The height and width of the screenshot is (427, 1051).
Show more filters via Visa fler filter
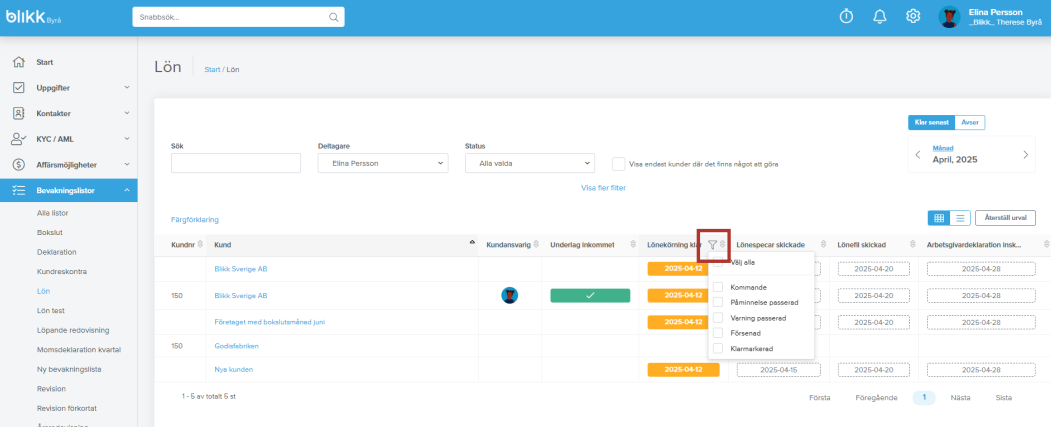[x=603, y=188]
